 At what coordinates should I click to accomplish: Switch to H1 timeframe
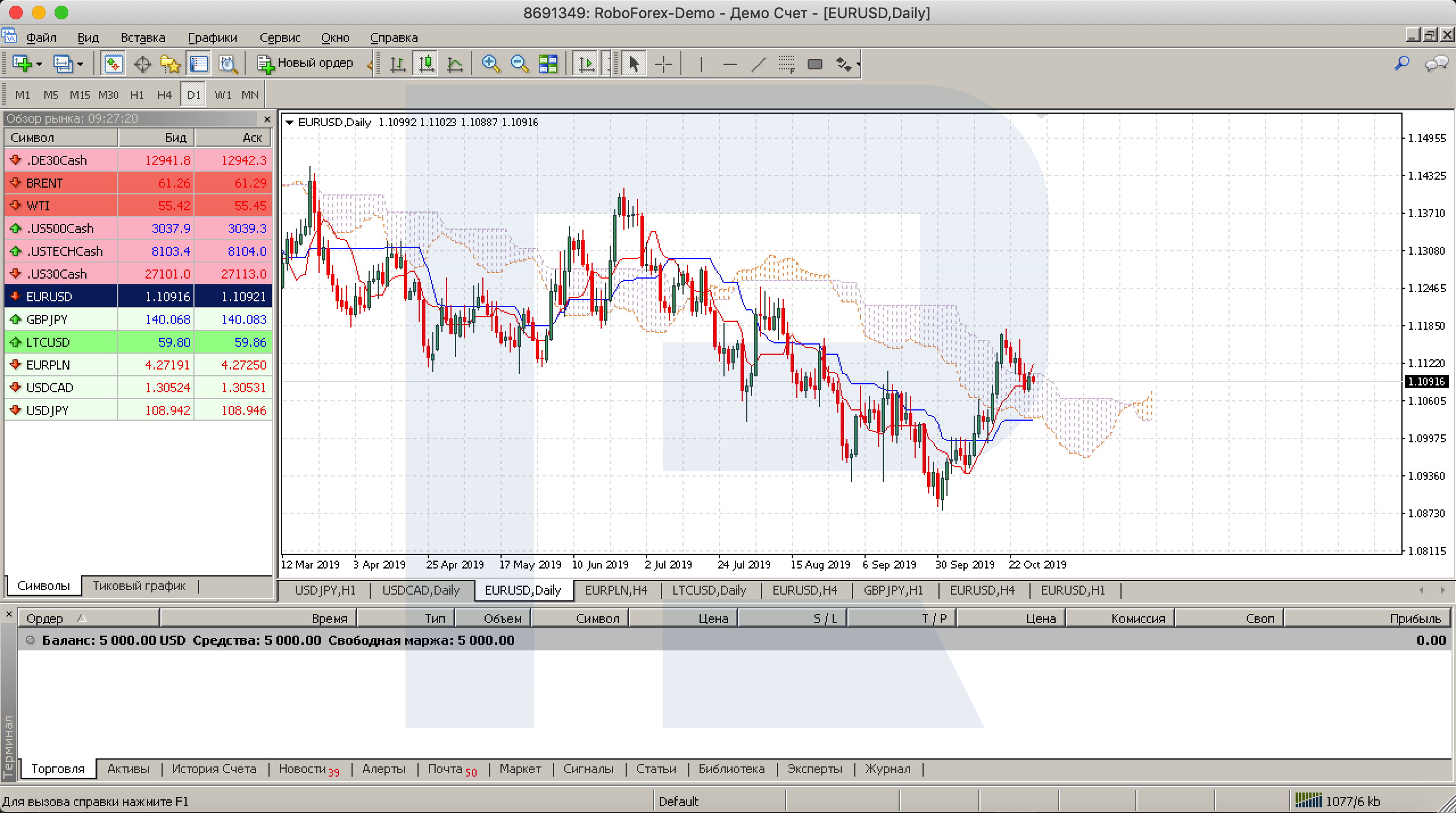137,95
